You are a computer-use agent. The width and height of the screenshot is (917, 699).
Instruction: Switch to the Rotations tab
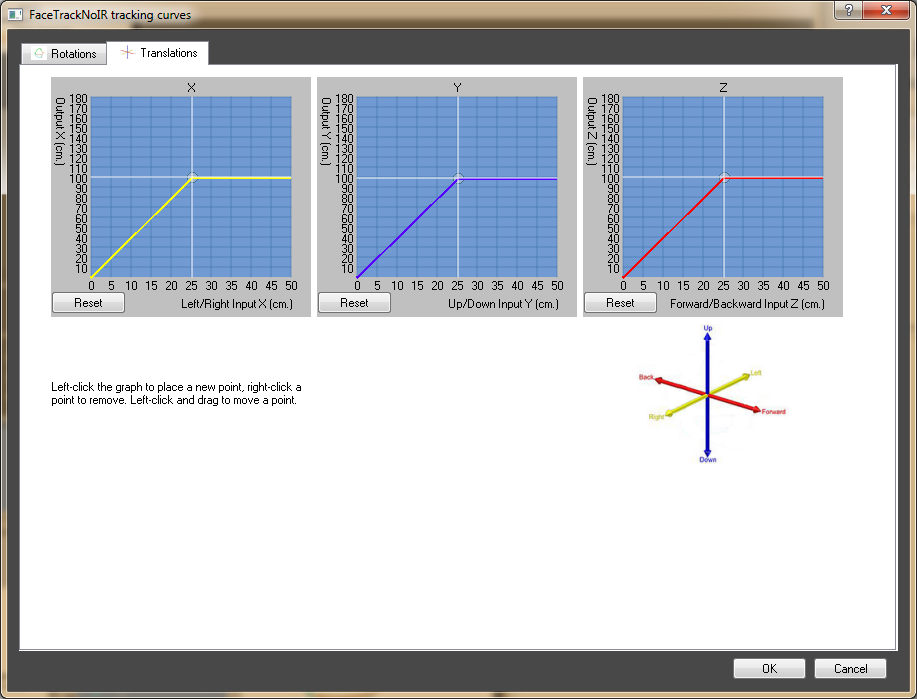[64, 54]
